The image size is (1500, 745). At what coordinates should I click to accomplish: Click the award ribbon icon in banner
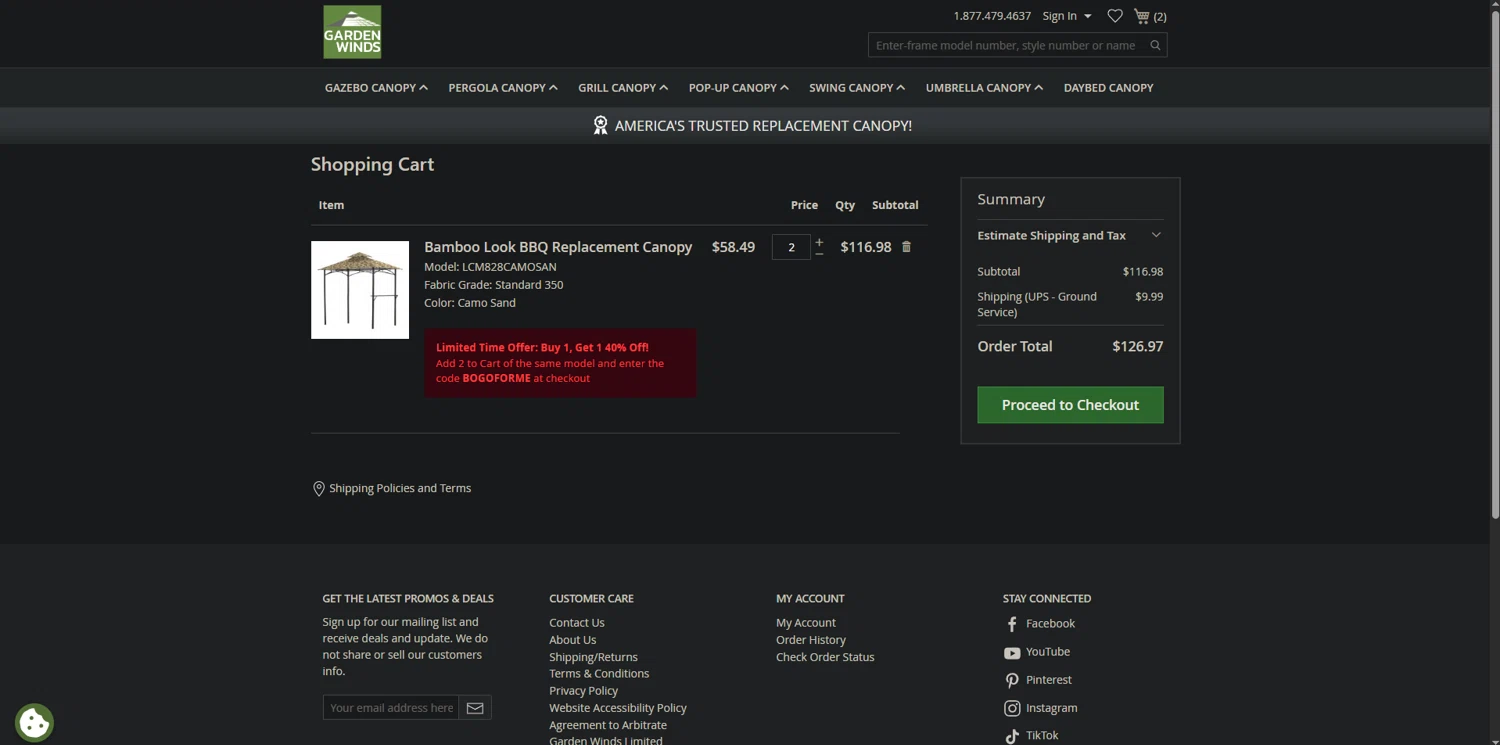600,125
